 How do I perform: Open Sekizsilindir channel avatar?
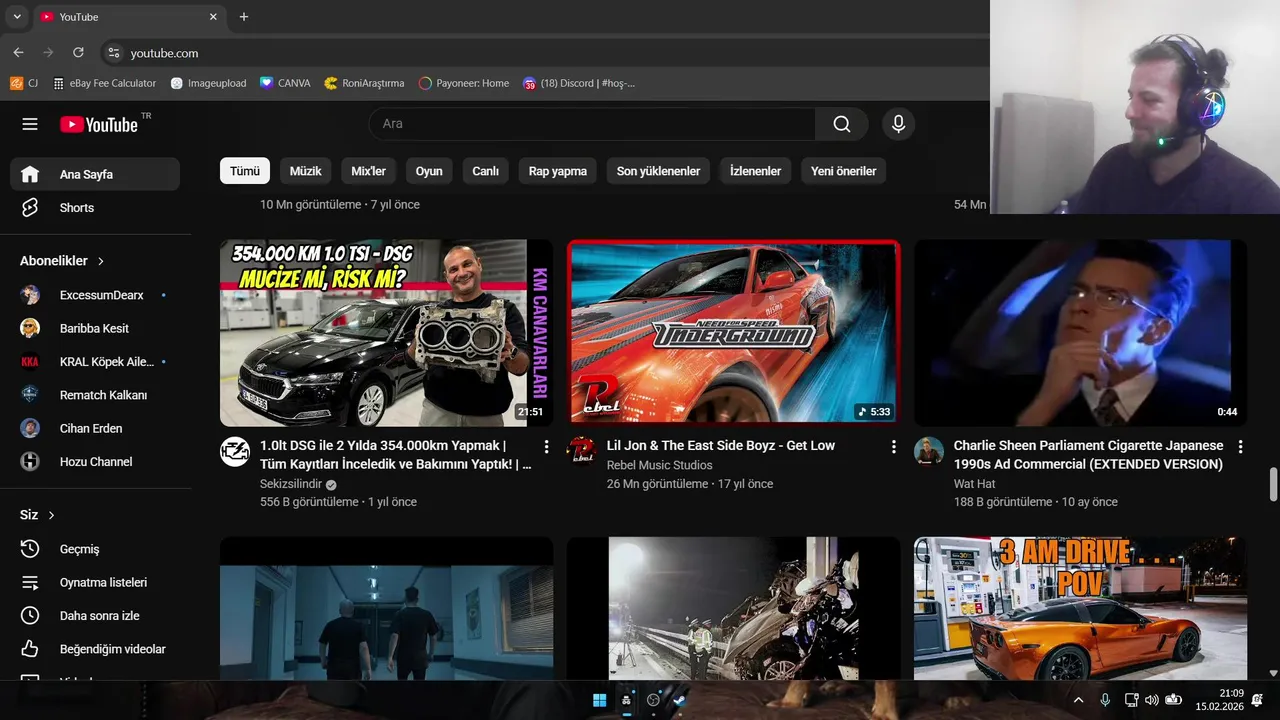coord(235,452)
